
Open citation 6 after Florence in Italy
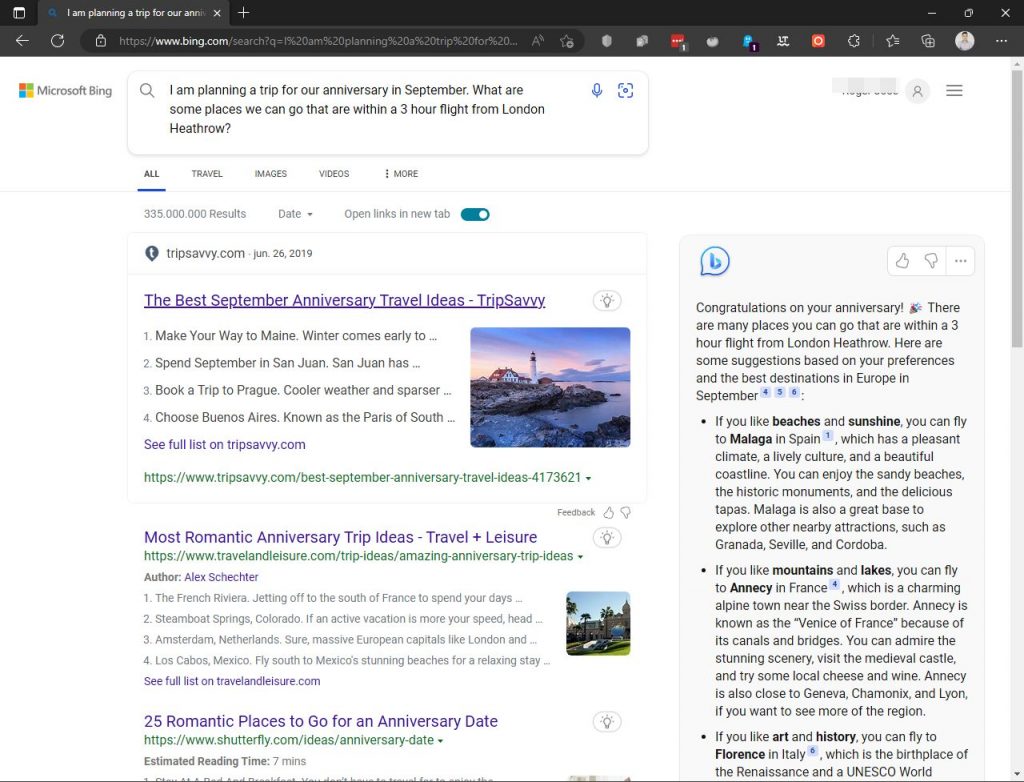pyautogui.click(x=812, y=751)
